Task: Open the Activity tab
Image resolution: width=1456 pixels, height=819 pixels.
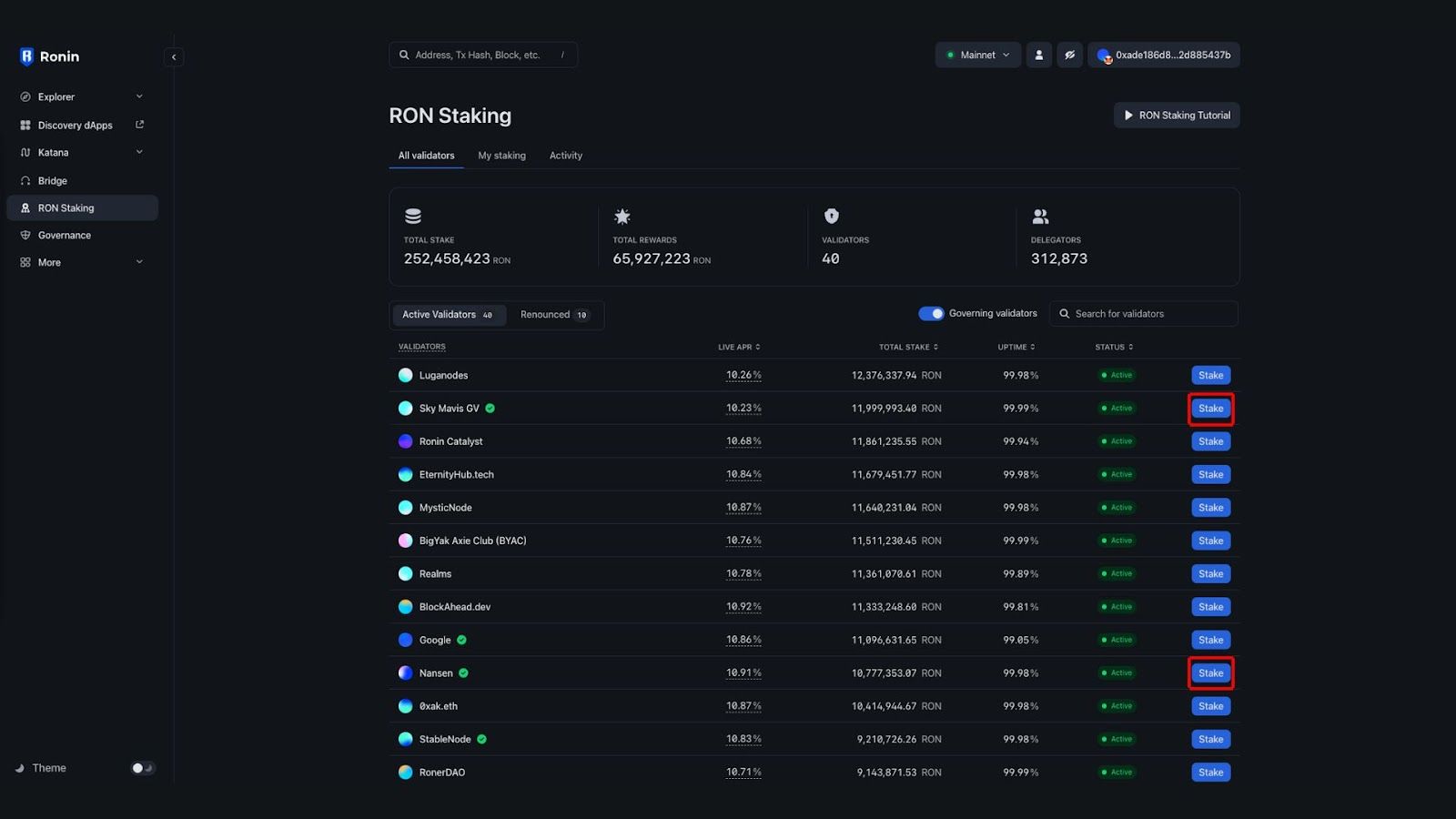Action: click(566, 156)
